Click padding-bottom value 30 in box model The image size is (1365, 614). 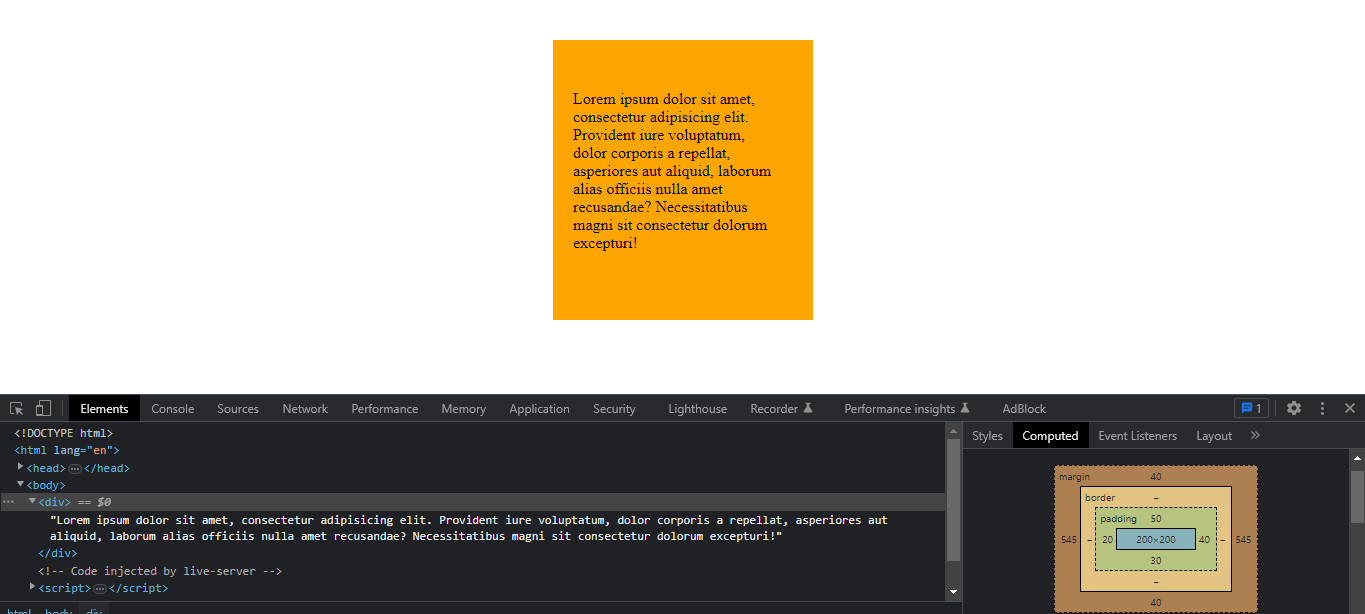[1156, 560]
